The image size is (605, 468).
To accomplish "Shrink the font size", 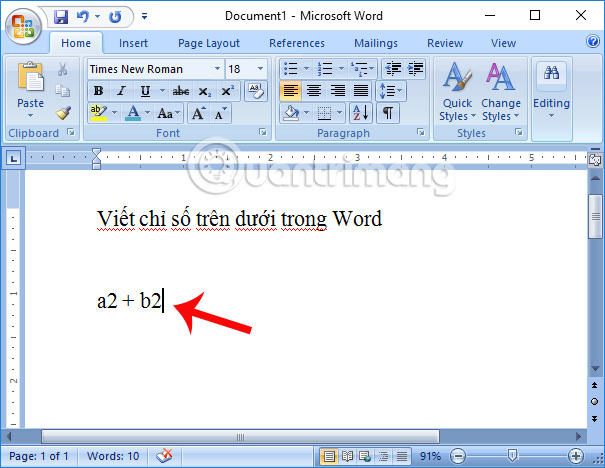I will 221,113.
